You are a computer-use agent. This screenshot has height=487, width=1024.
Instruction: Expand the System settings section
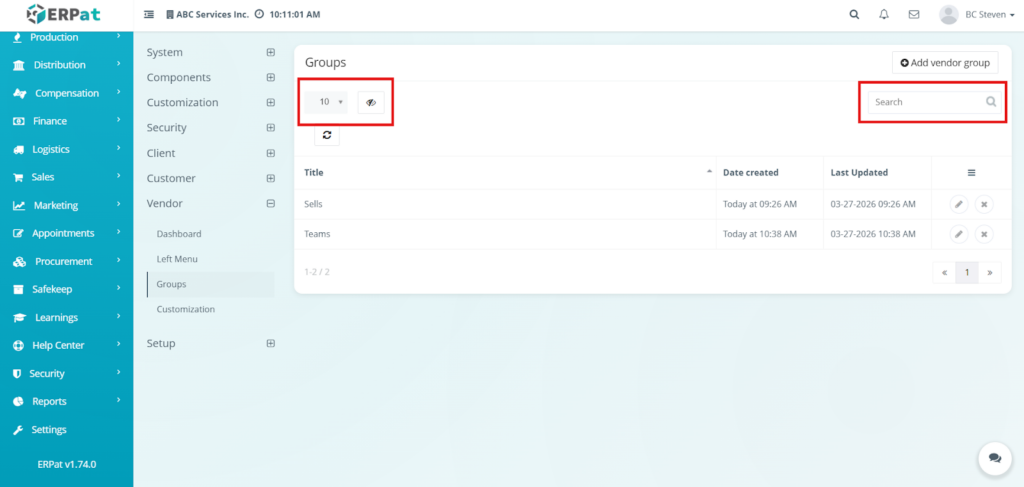click(270, 52)
